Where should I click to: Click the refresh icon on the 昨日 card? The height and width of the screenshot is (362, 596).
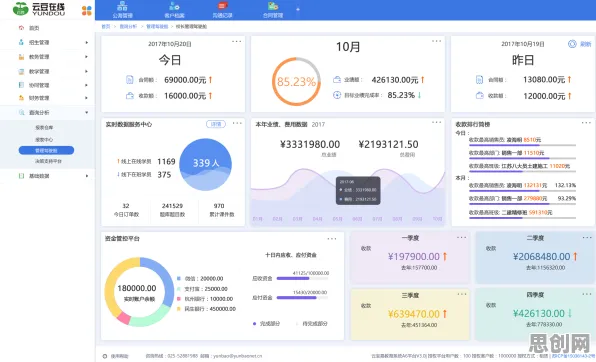pos(572,44)
